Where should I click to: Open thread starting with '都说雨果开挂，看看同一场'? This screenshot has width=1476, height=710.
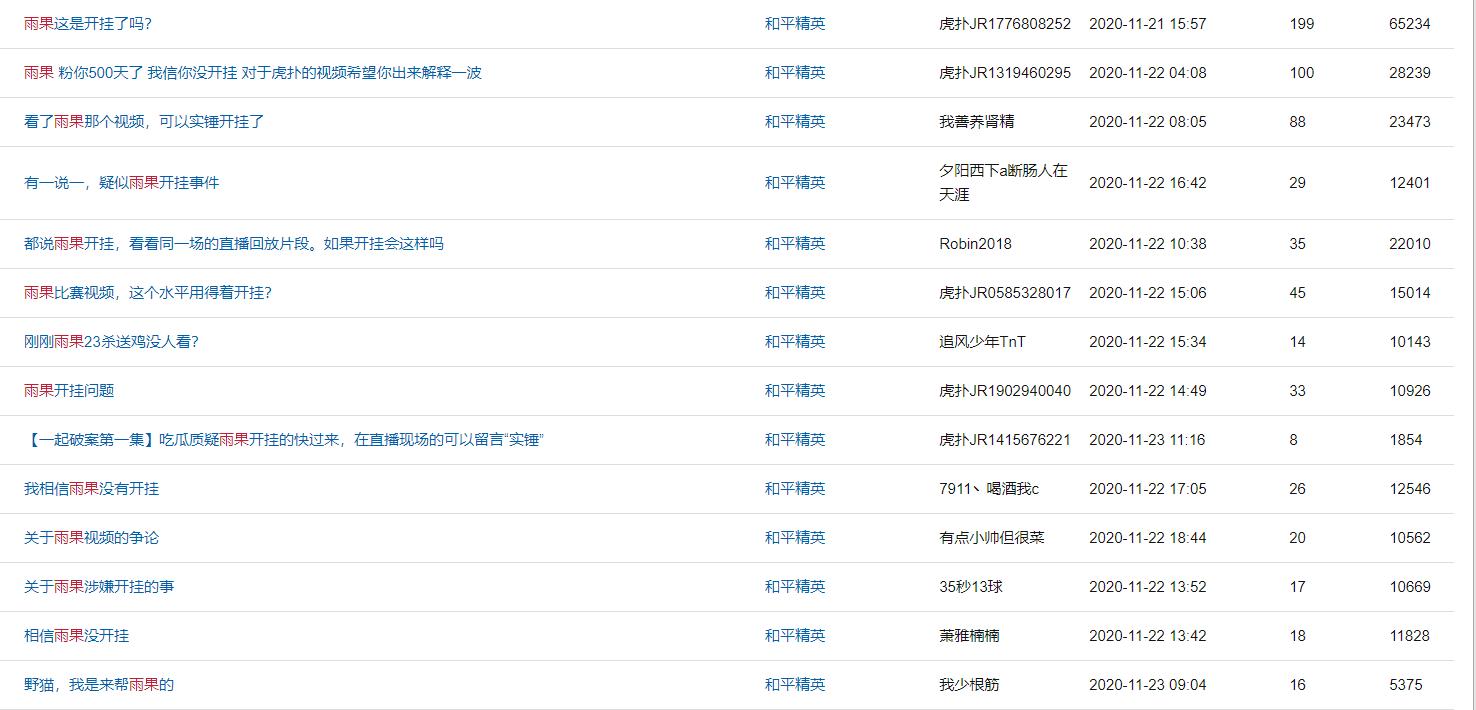tap(233, 244)
